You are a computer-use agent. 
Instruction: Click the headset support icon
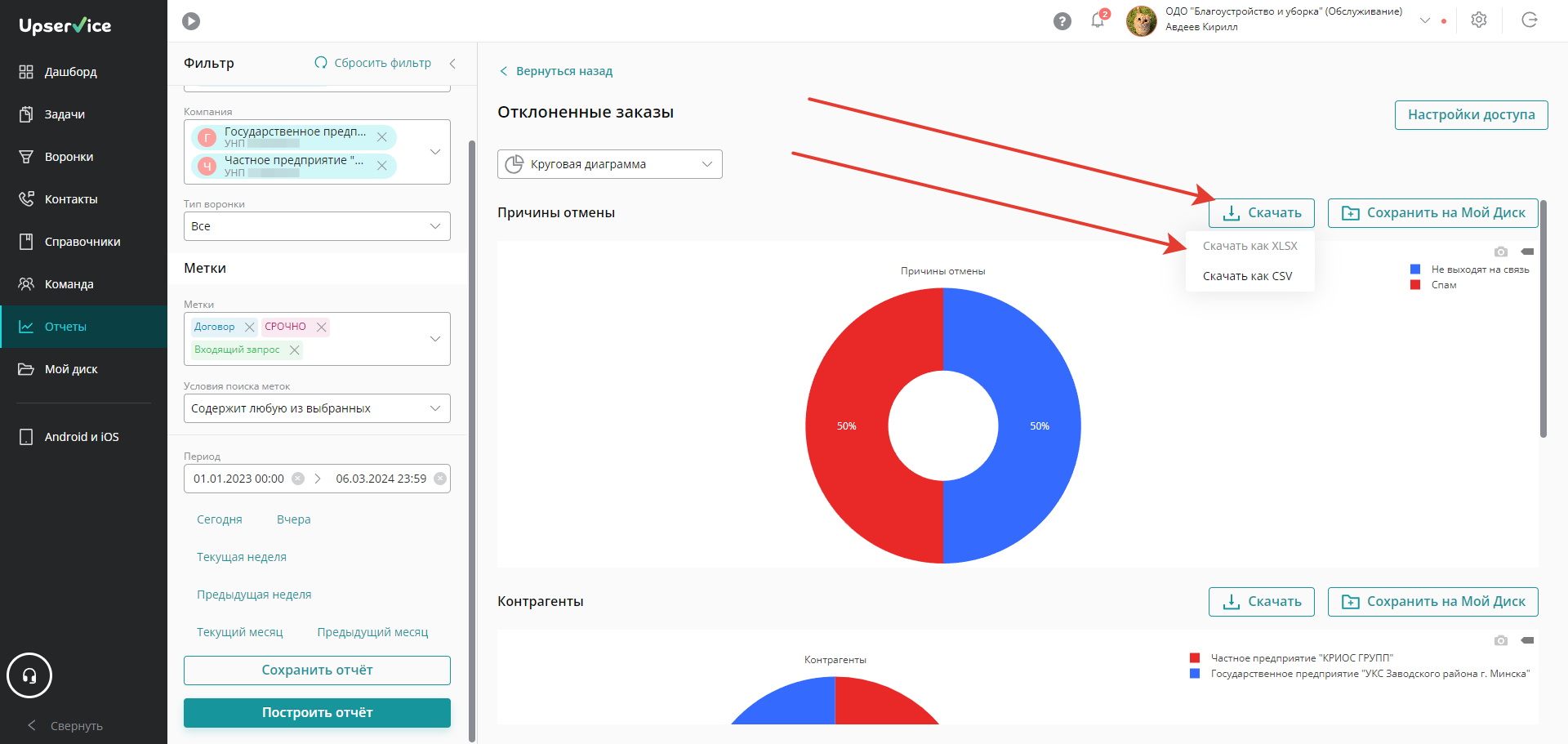29,675
